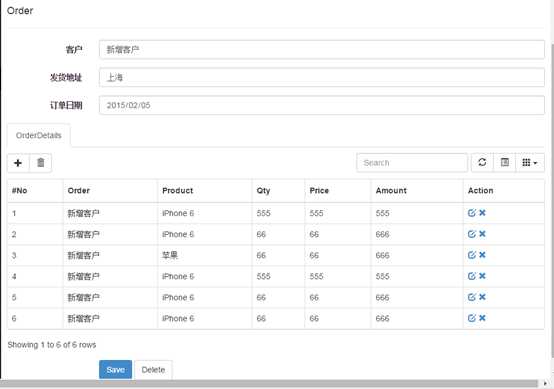The height and width of the screenshot is (389, 554).
Task: Click the 苹果 product cell in row 3
Action: tap(205, 255)
